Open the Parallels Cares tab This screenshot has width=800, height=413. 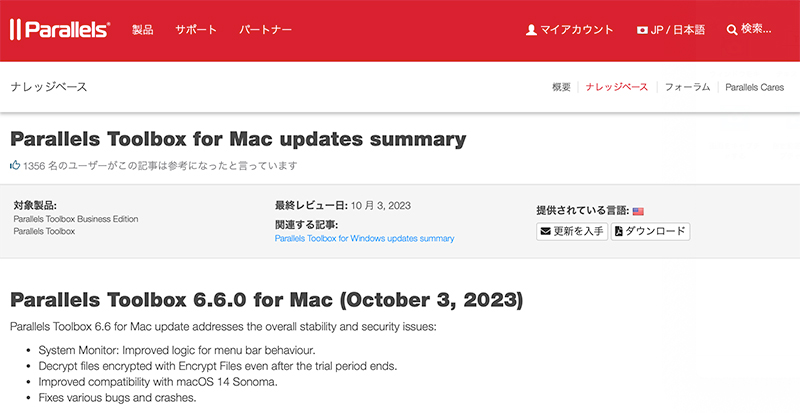(x=755, y=87)
